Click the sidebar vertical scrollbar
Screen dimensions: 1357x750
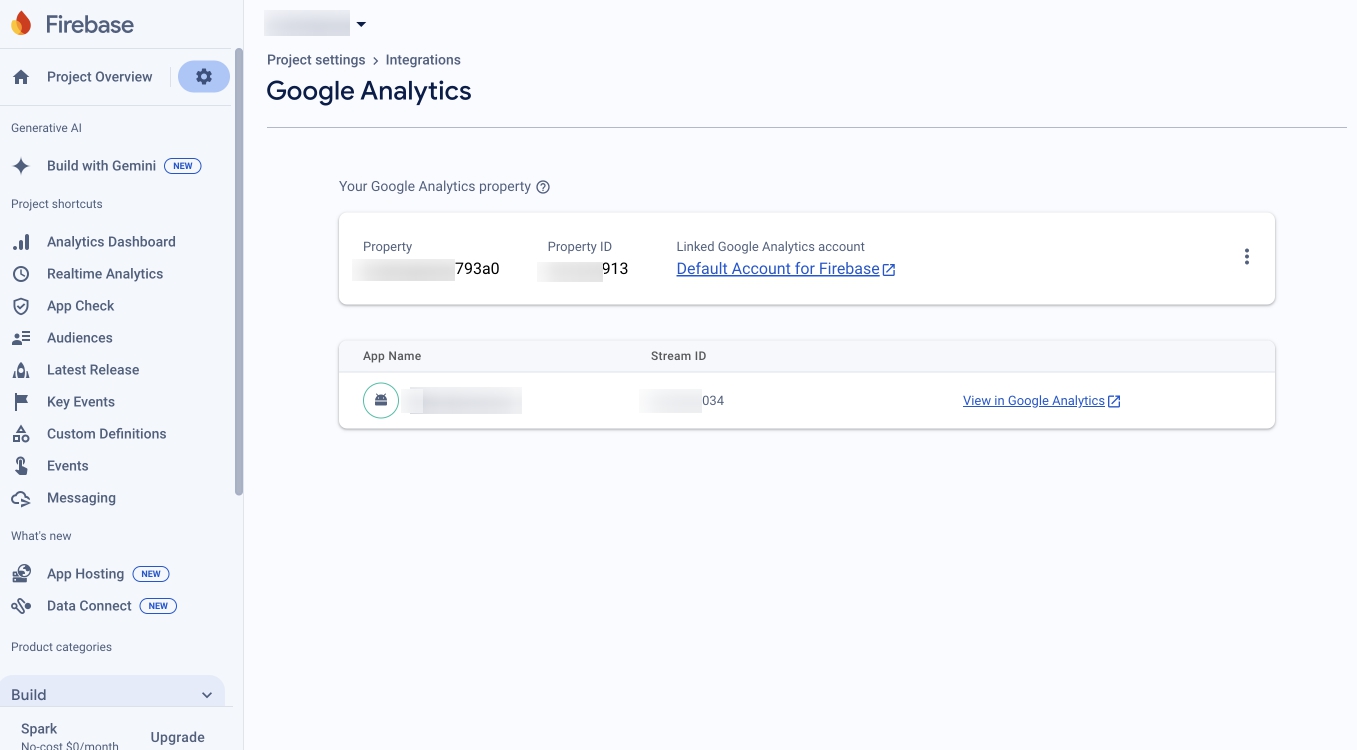[x=238, y=270]
